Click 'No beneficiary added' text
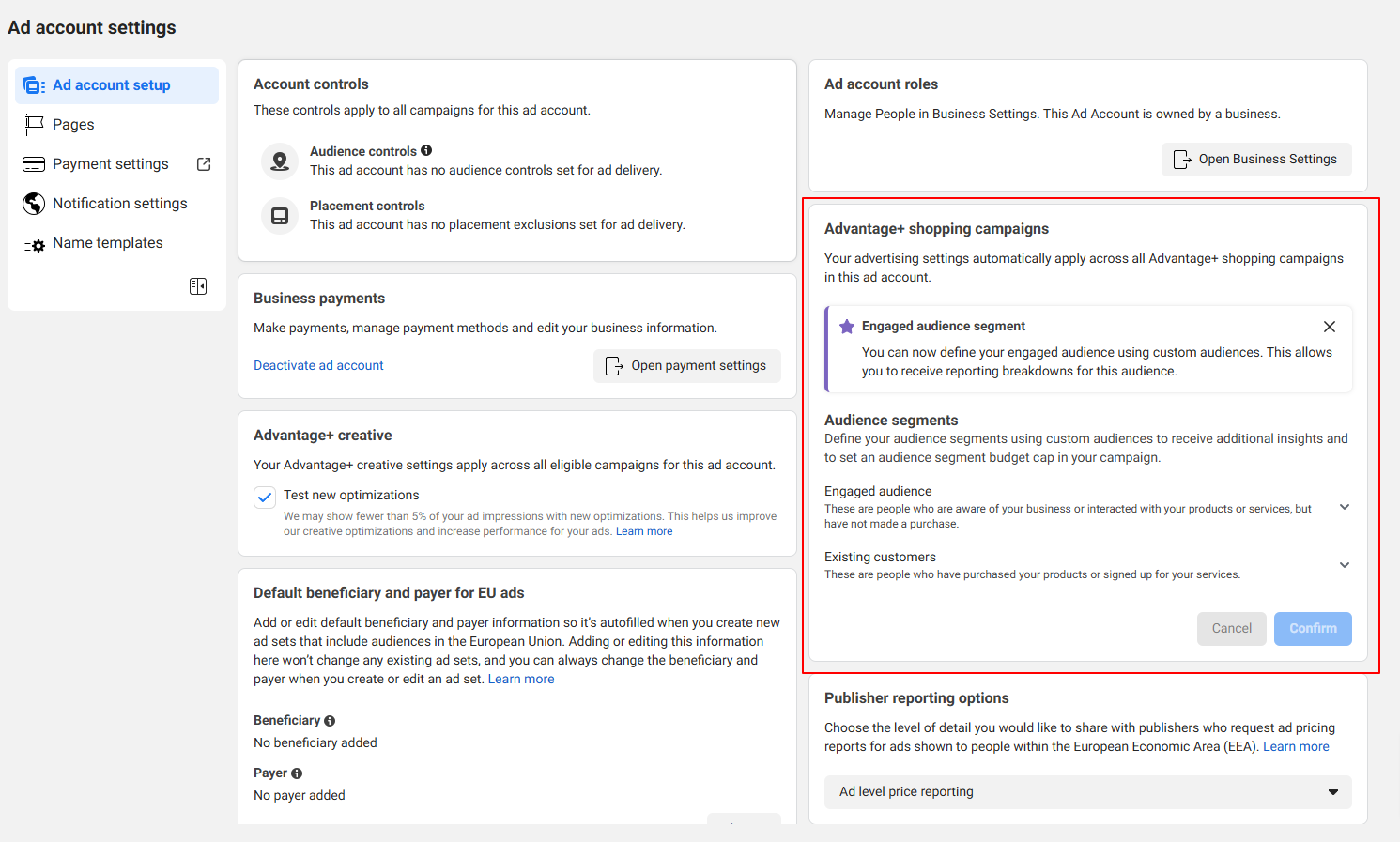 (x=315, y=742)
